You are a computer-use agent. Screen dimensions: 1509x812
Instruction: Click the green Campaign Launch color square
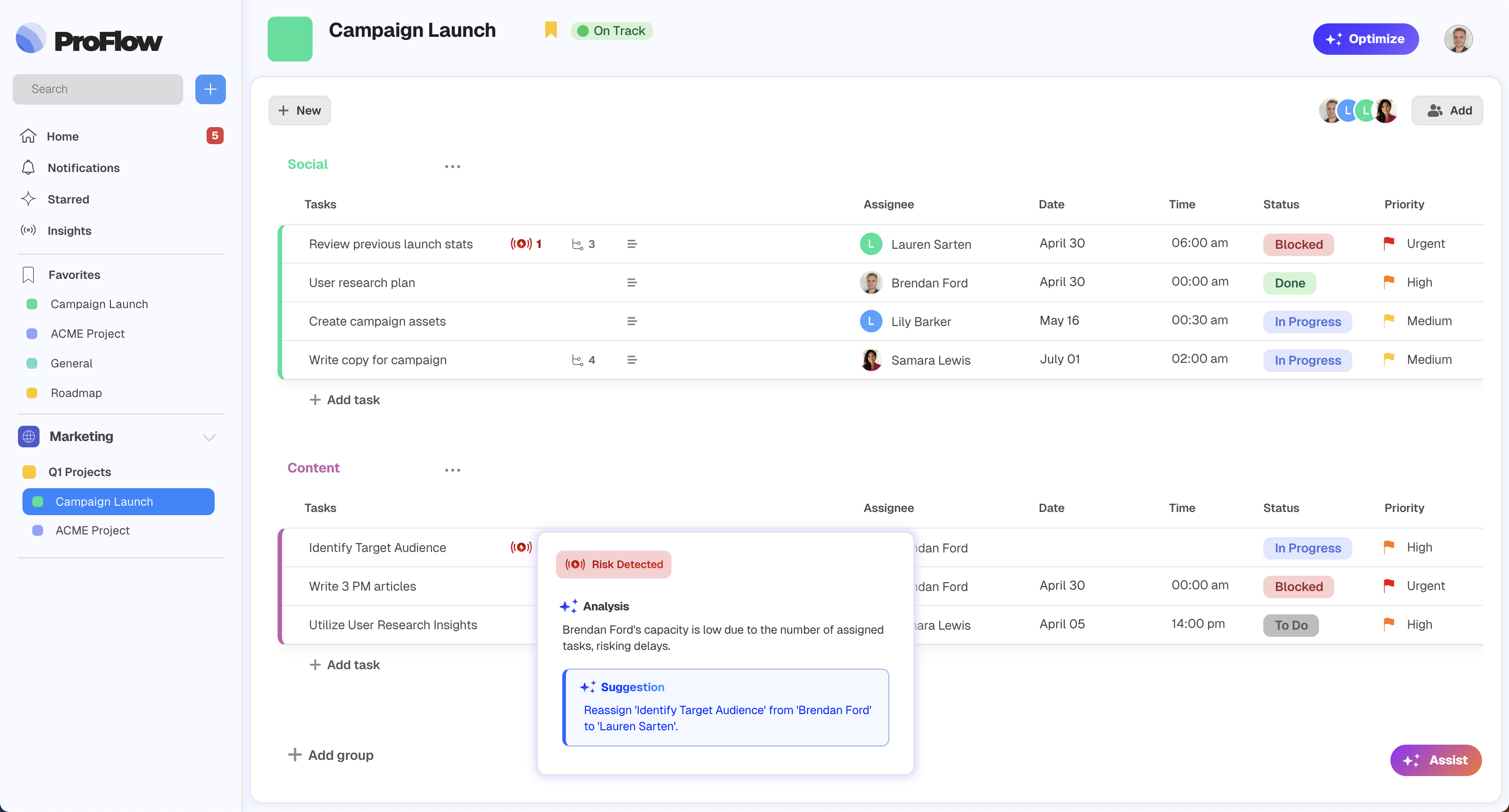pos(290,39)
